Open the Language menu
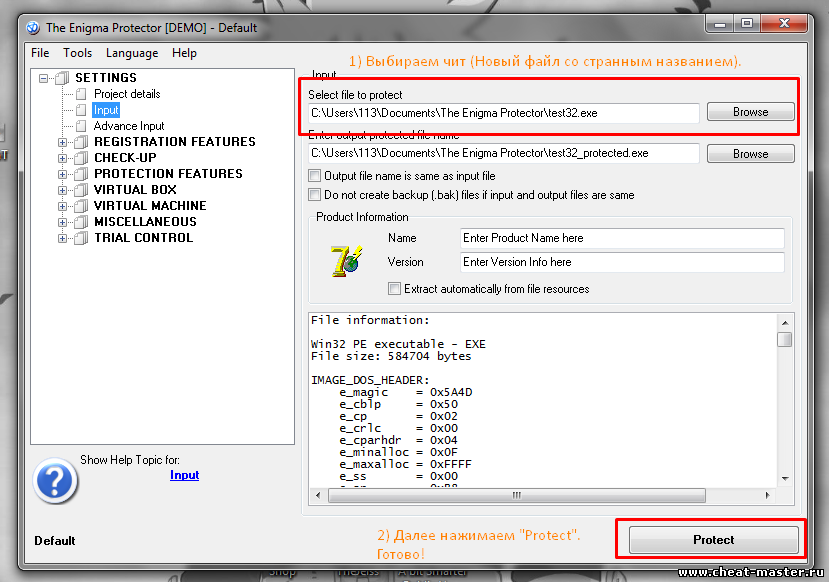Screen dimensions: 829x582 coord(132,53)
